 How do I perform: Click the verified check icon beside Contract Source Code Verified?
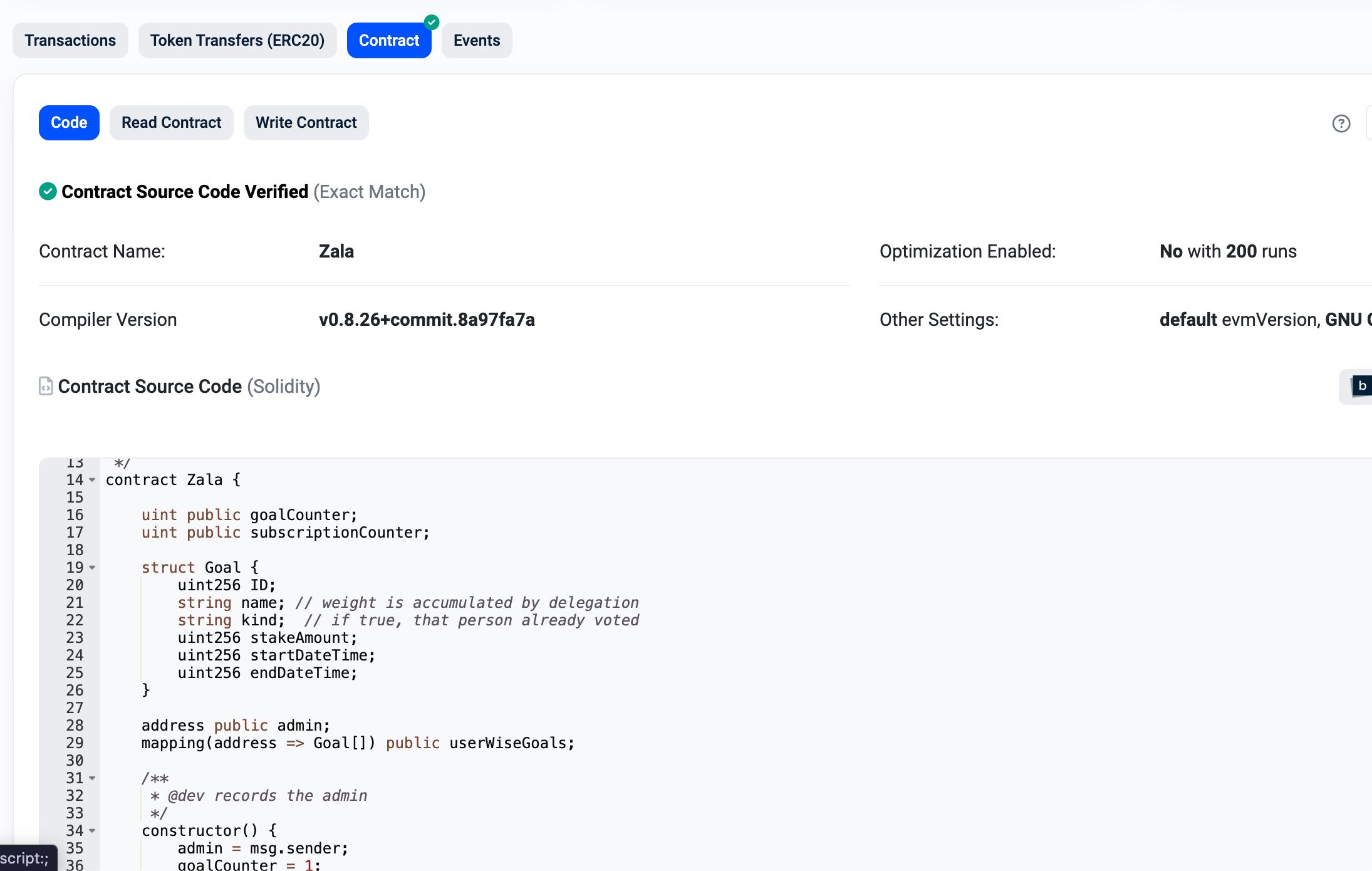[x=48, y=191]
